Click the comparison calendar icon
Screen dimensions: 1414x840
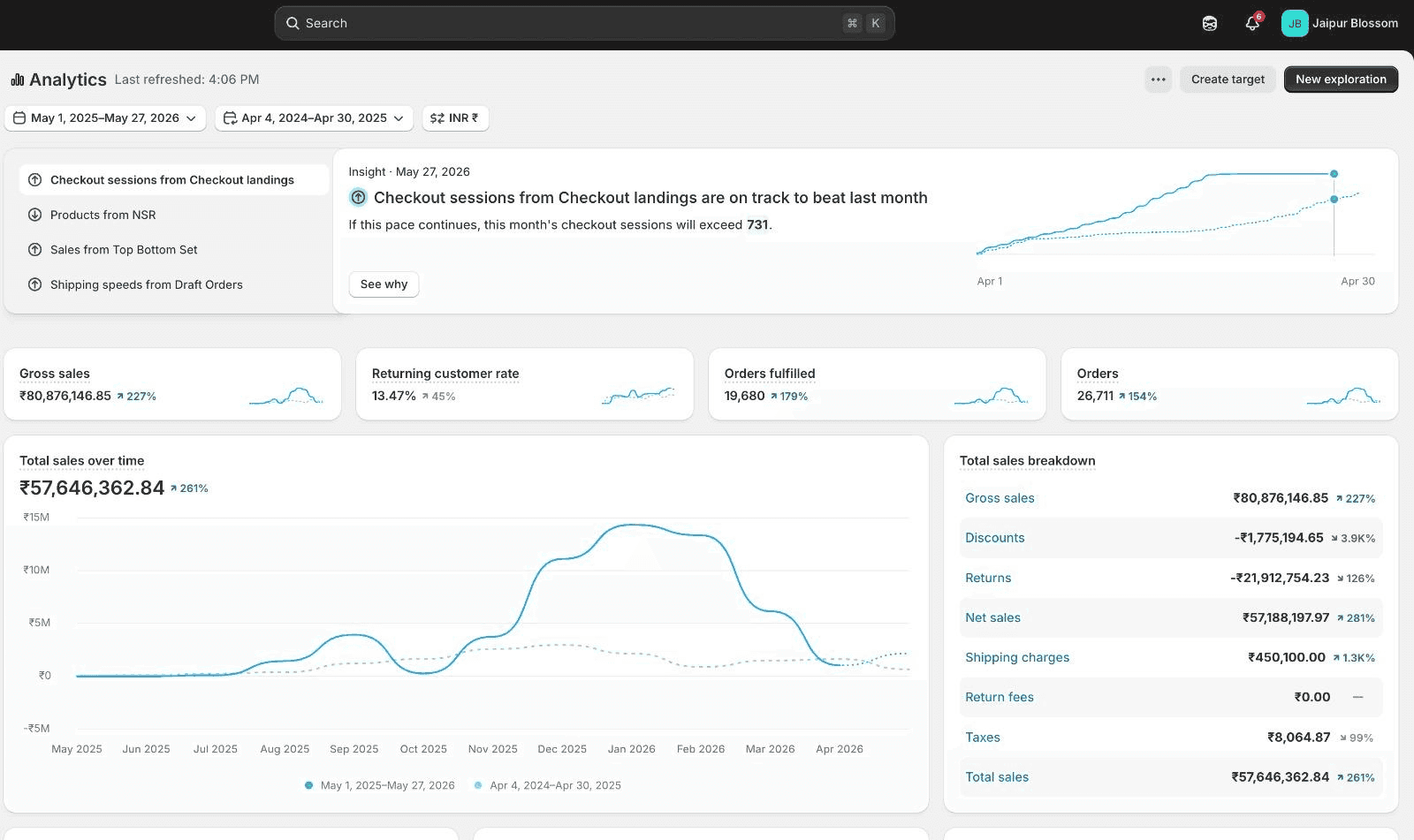pos(230,117)
